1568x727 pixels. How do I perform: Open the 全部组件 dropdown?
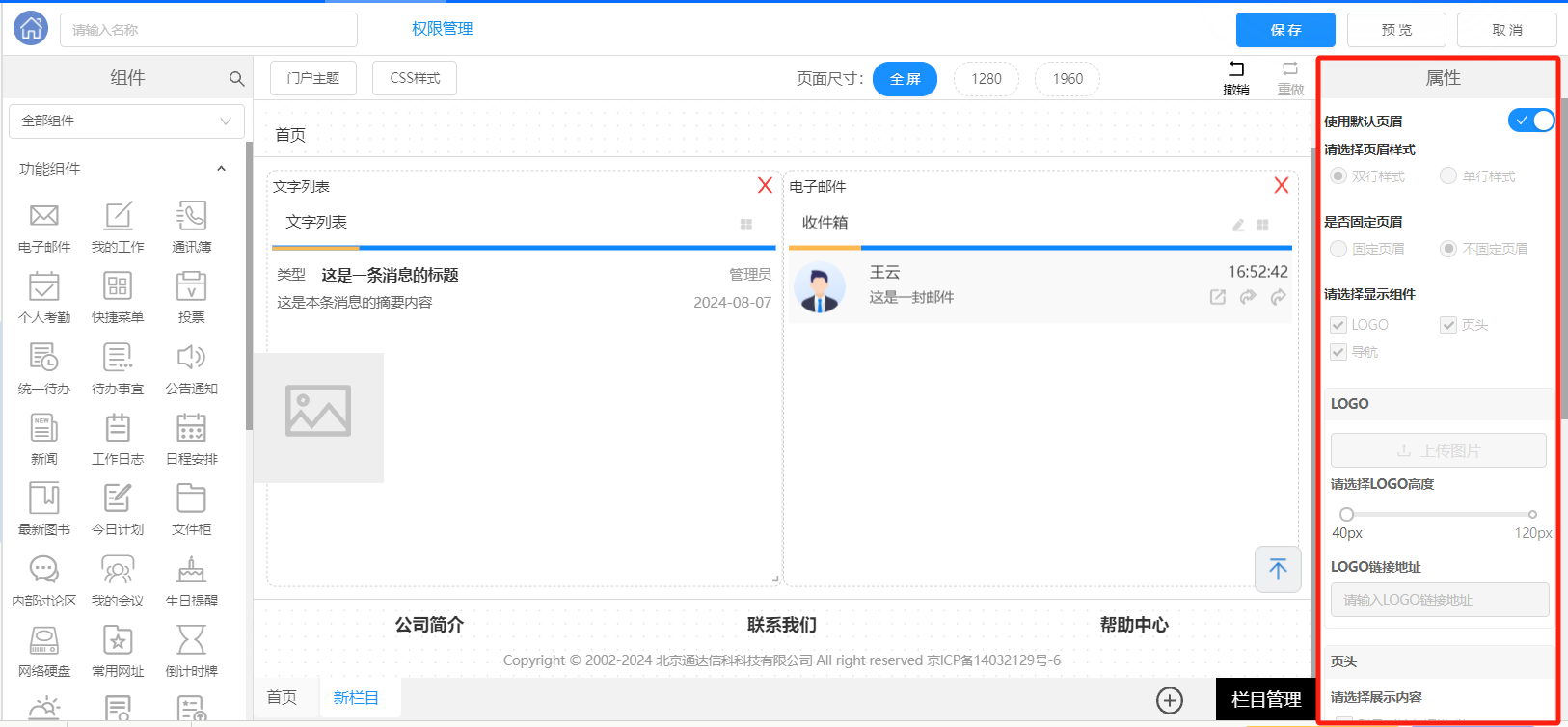click(x=126, y=121)
